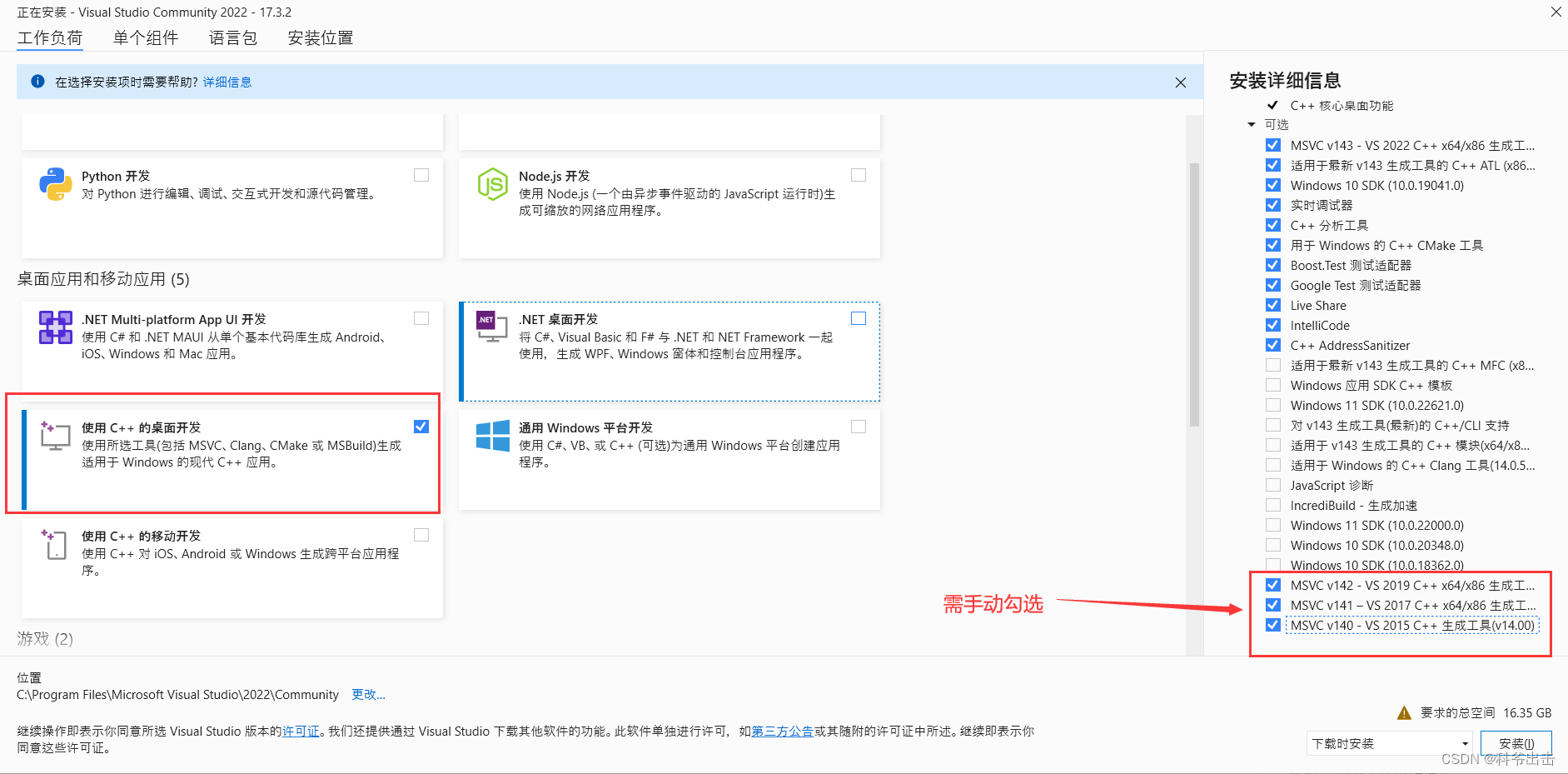The width and height of the screenshot is (1568, 774).
Task: Click the 游戏 (2) section heading
Action: pyautogui.click(x=45, y=639)
